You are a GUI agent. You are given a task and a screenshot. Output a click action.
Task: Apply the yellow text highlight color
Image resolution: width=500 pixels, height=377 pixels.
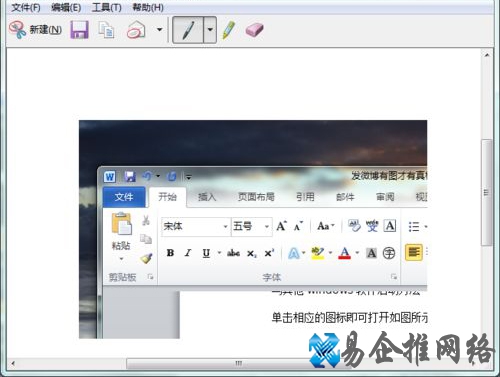click(318, 253)
